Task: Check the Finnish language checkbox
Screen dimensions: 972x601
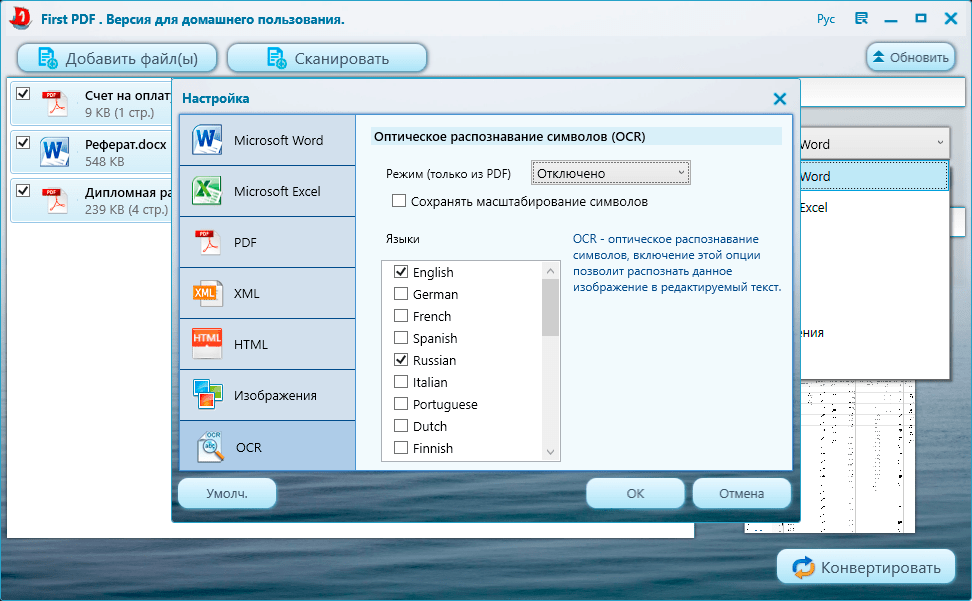Action: pos(401,447)
